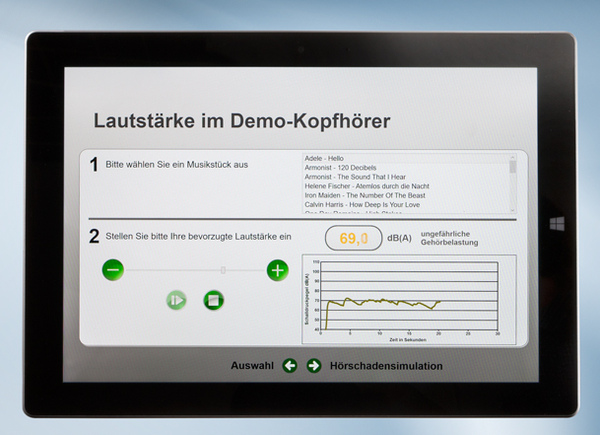Go back with left arrow to Auswahl
The image size is (600, 435).
pos(290,365)
